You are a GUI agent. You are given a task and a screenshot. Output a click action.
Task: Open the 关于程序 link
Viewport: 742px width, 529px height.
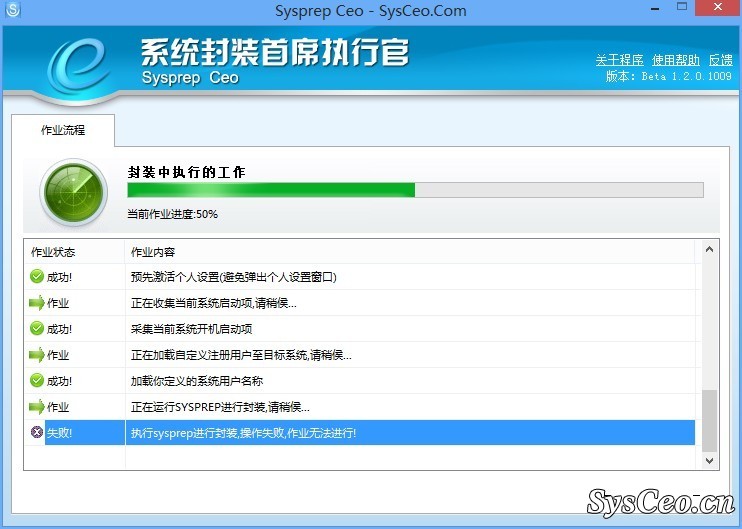coord(619,60)
